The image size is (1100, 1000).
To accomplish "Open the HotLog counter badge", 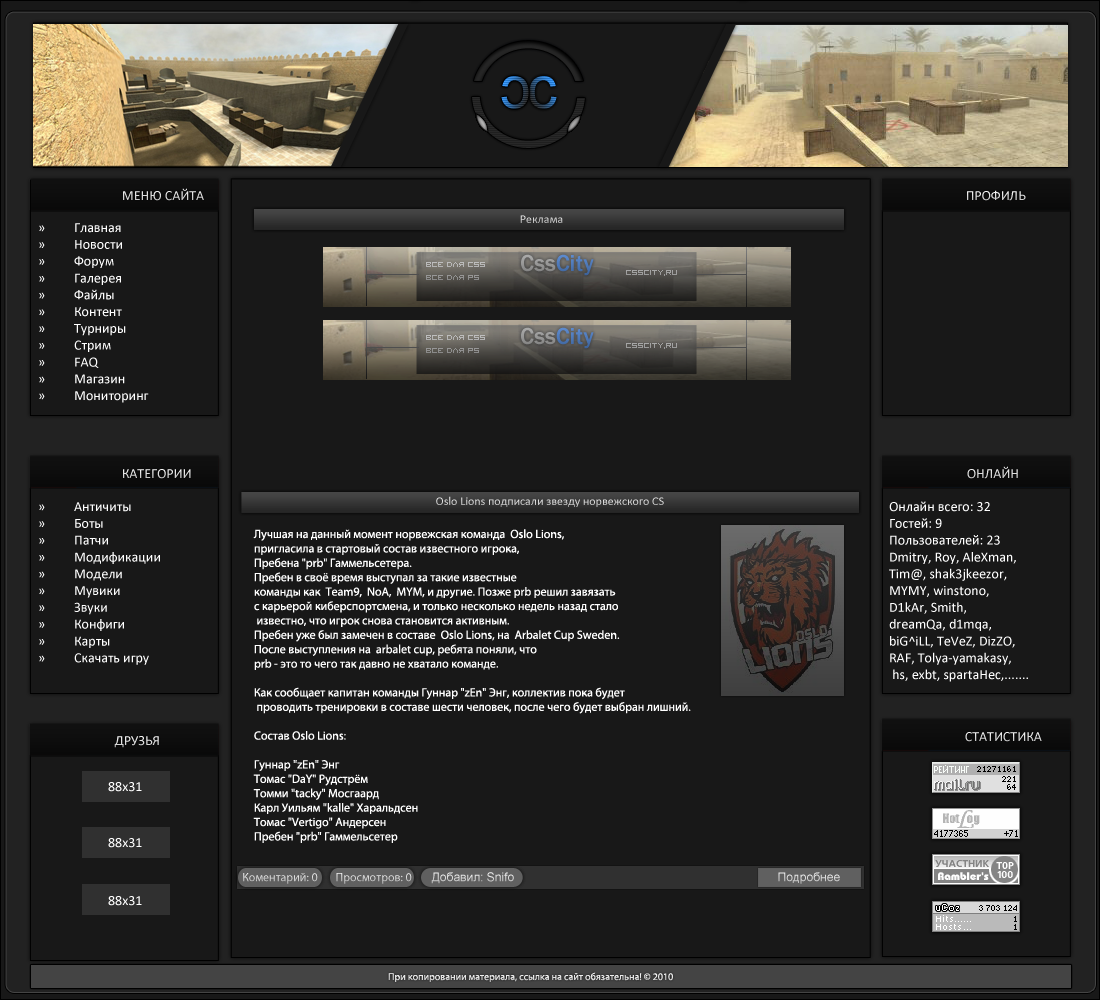I will pyautogui.click(x=975, y=824).
